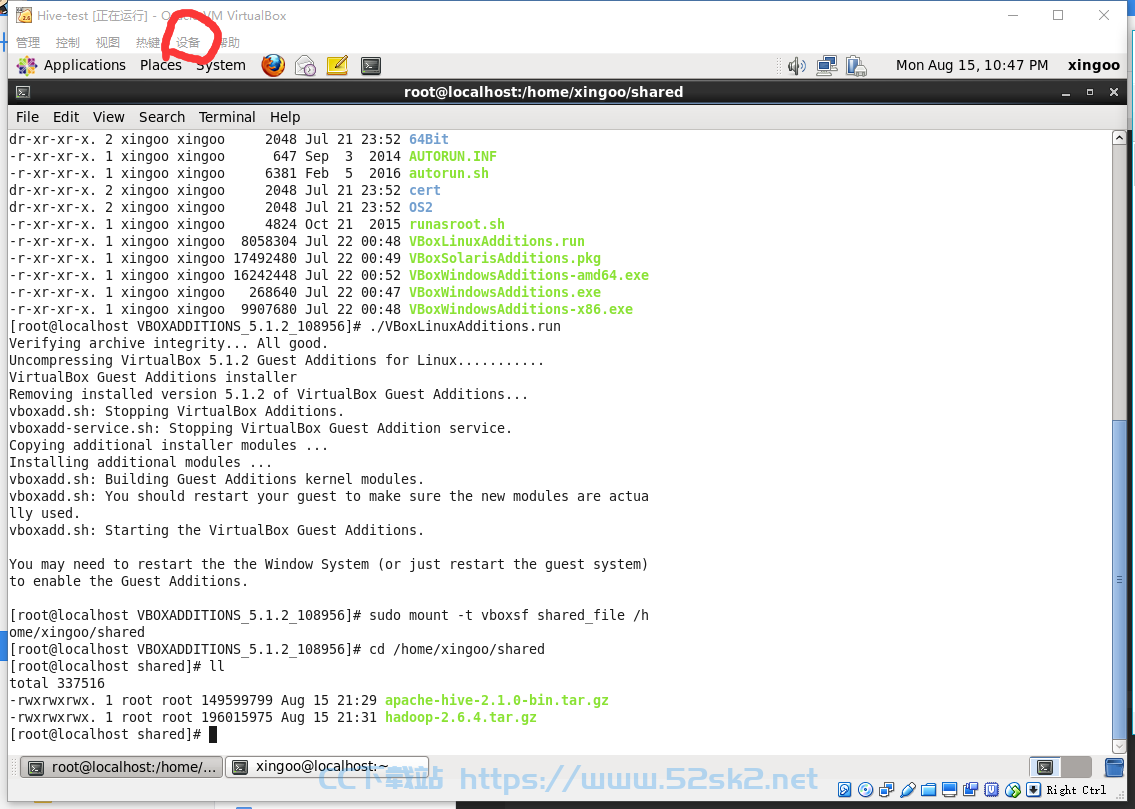Screen dimensions: 1135x809
Task: Click the GNOME trash icon in bottom panel
Action: (x=1115, y=767)
